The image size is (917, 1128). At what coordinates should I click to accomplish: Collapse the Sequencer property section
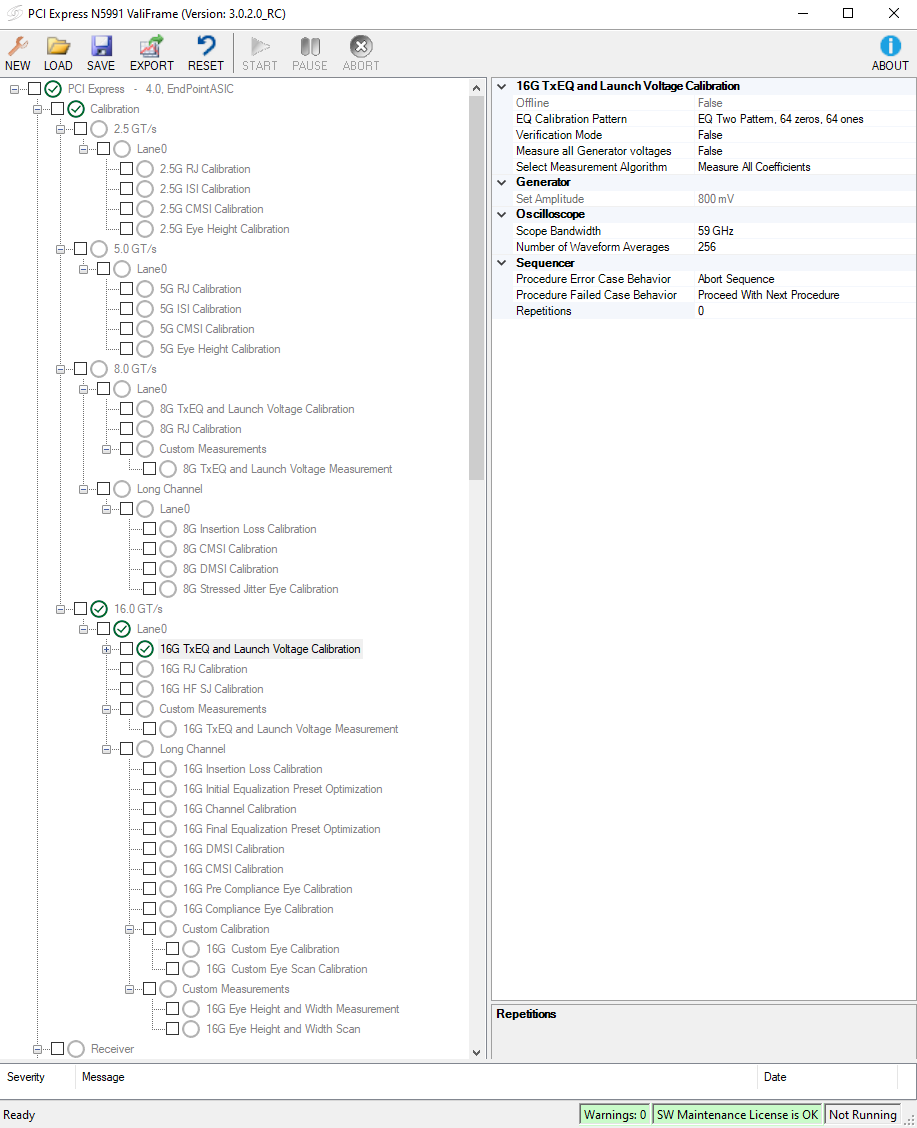click(502, 263)
